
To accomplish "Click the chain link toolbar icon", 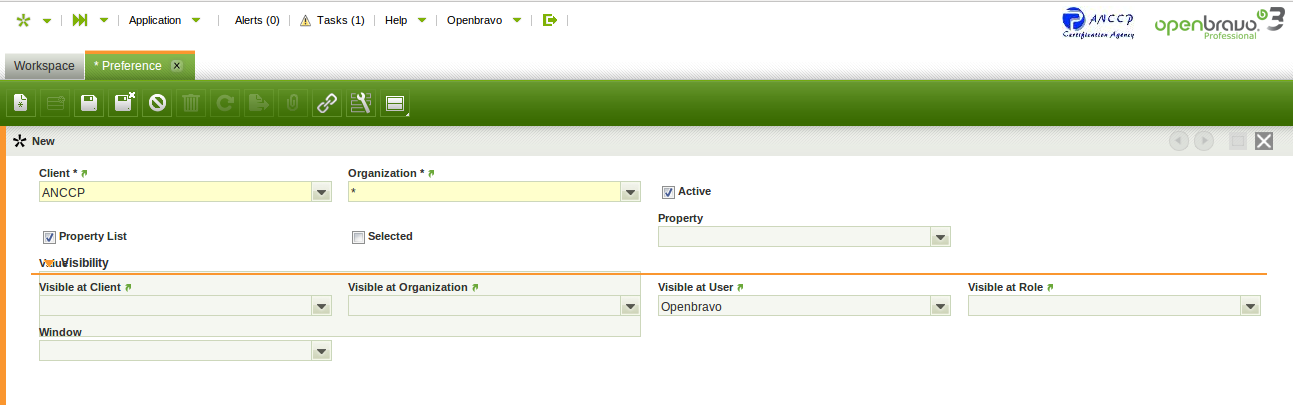I will (x=327, y=103).
